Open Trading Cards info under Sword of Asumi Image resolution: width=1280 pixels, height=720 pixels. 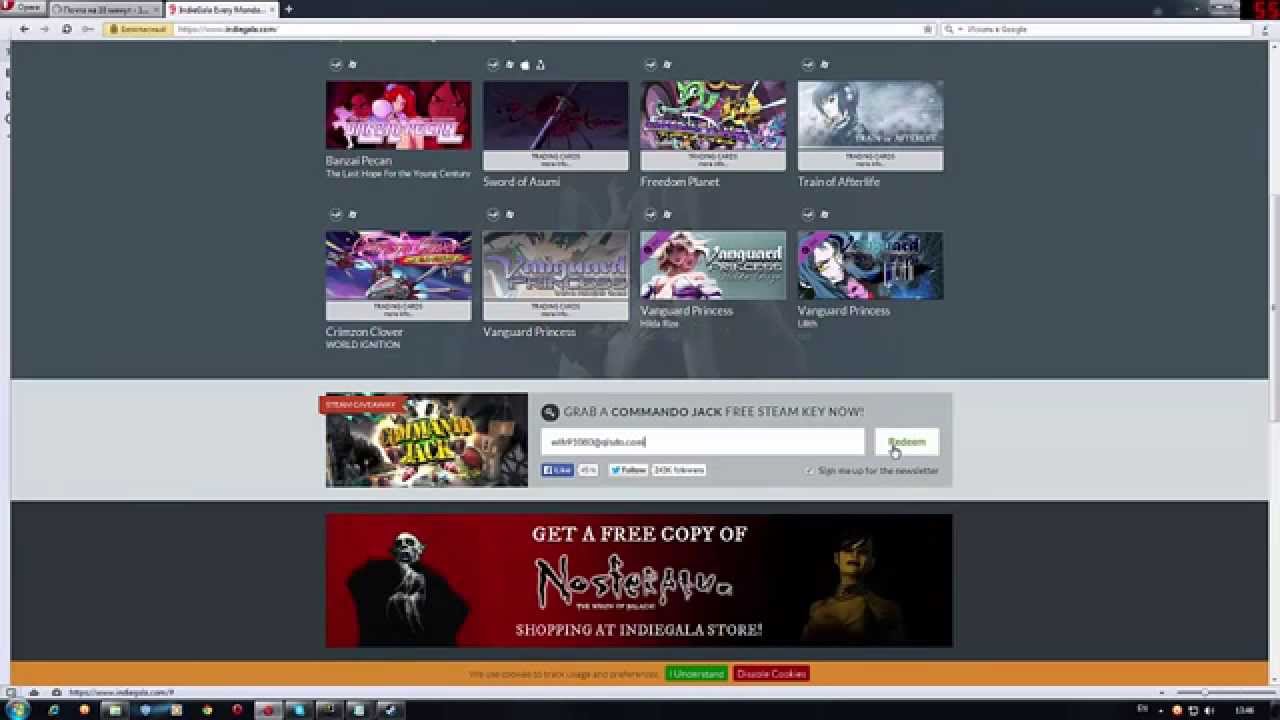(556, 160)
